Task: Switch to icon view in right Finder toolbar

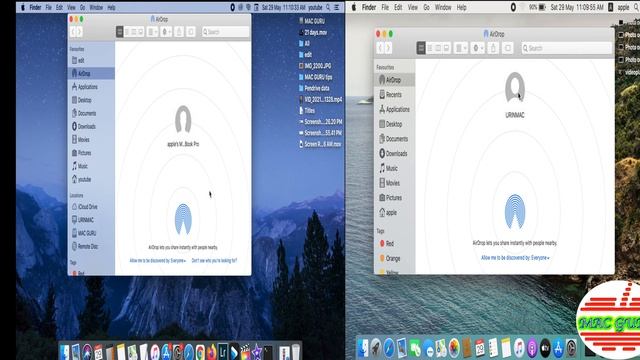Action: point(421,48)
